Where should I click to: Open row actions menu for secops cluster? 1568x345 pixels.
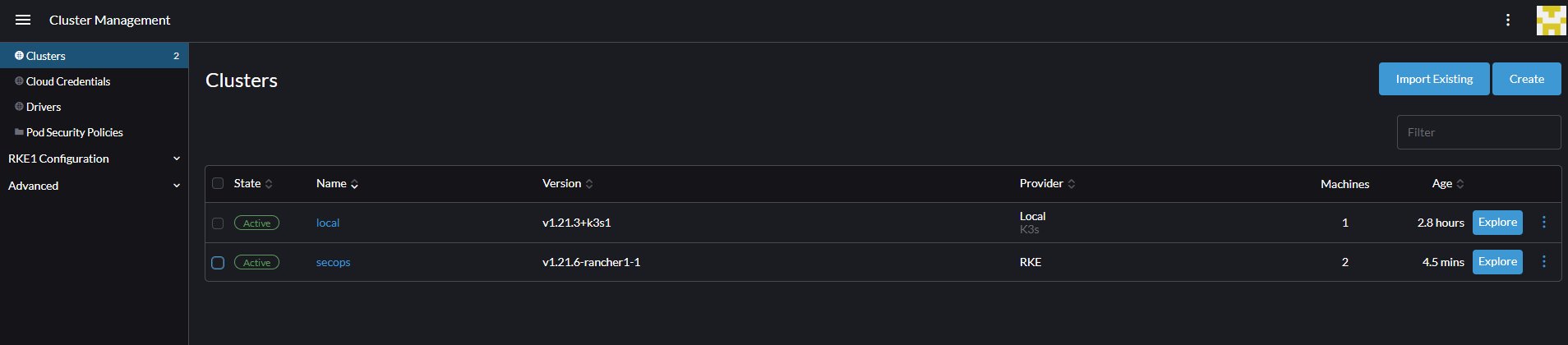(1544, 261)
